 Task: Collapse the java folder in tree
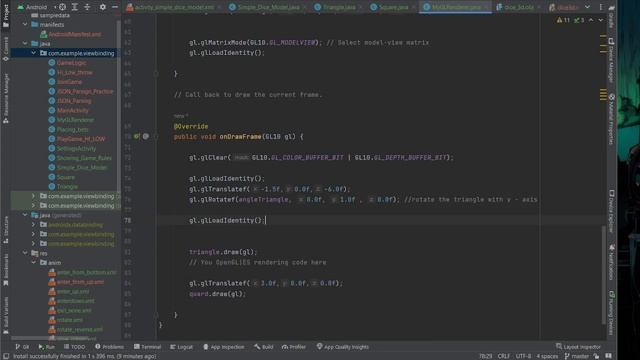point(25,43)
